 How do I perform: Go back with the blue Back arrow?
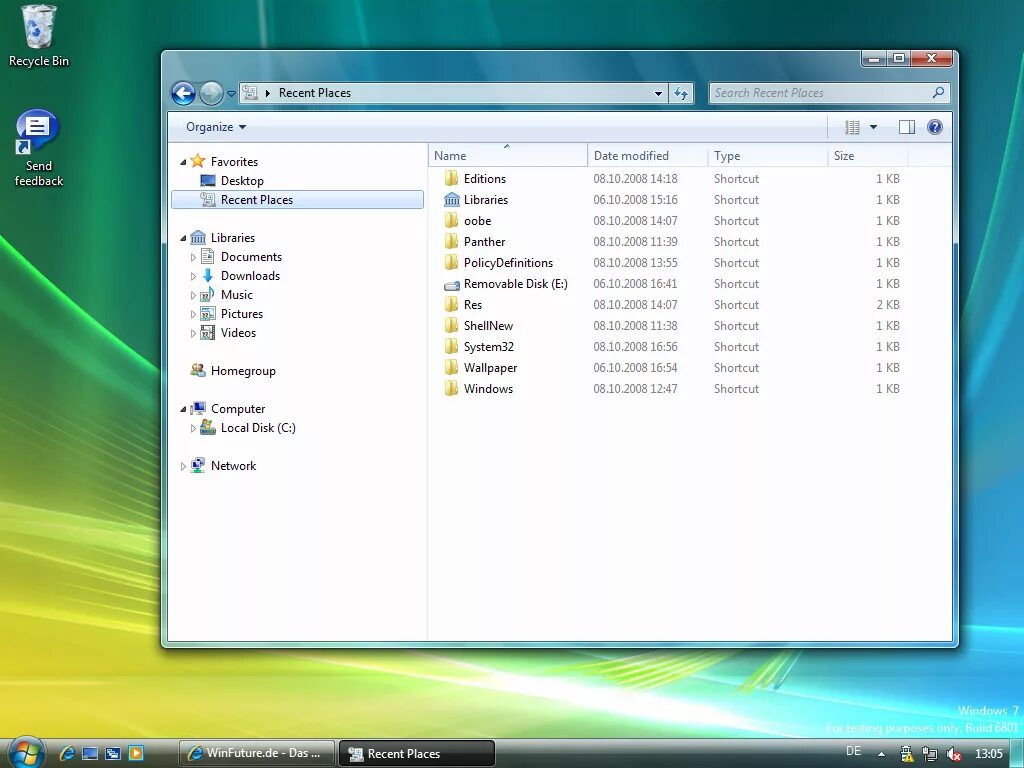(x=184, y=93)
